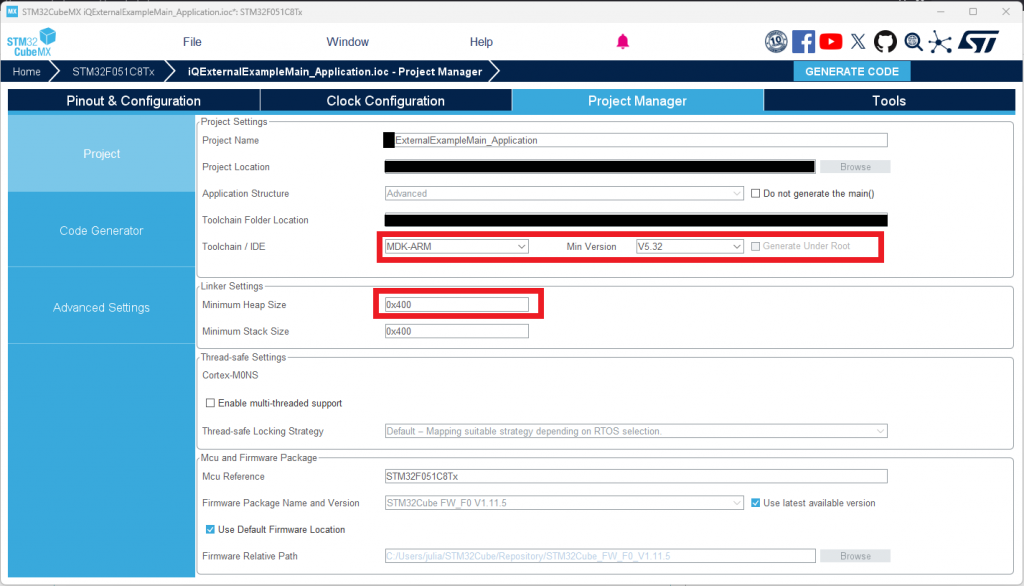The height and width of the screenshot is (586, 1024).
Task: Open the File menu
Action: click(x=192, y=42)
